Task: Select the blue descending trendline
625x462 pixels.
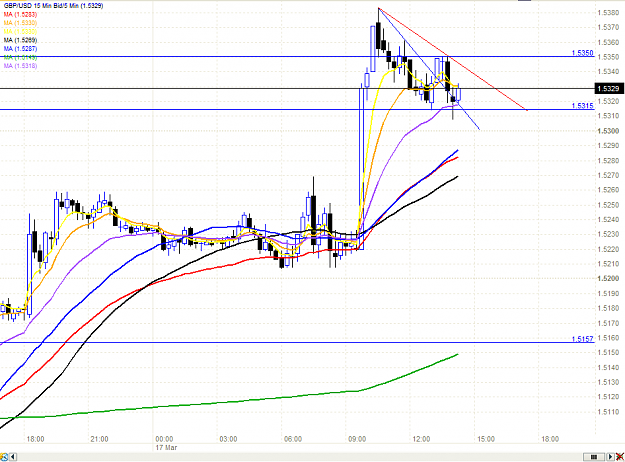Action: 429,69
